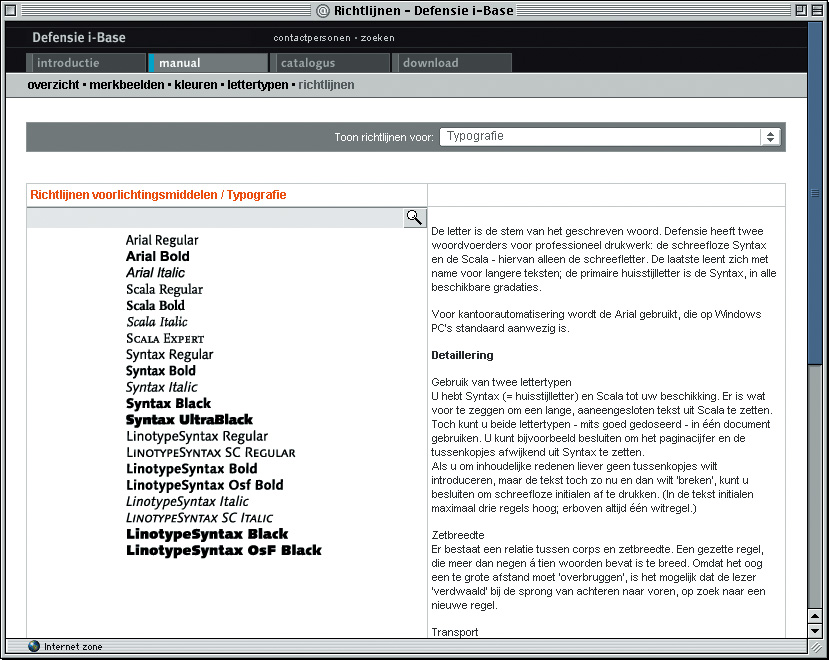Select the lettertypen submenu item
829x660 pixels.
258,85
